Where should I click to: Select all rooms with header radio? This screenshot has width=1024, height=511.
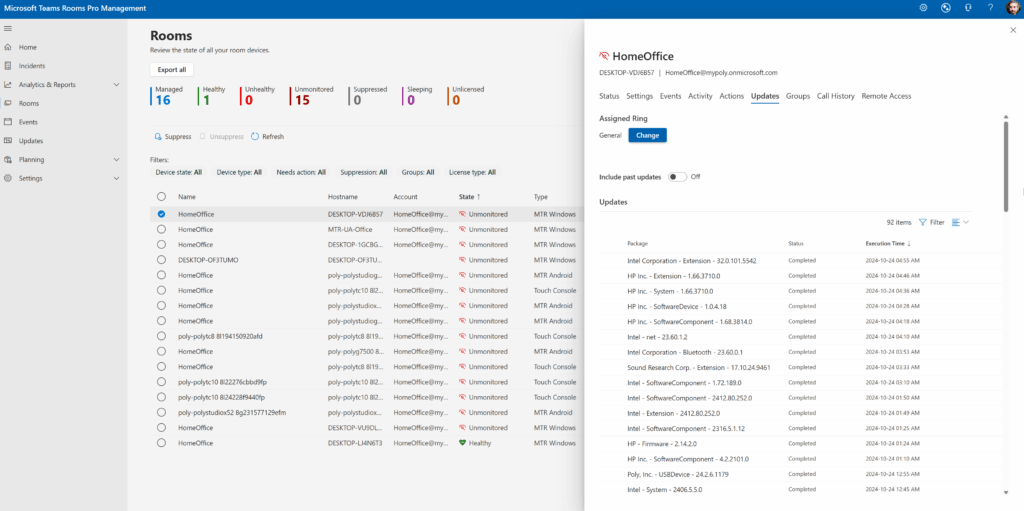pyautogui.click(x=161, y=197)
